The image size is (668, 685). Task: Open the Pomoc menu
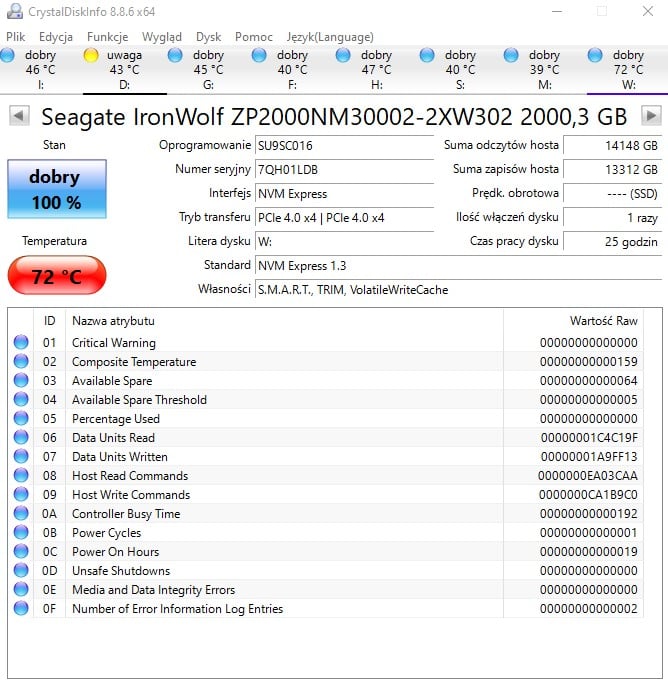coord(254,37)
